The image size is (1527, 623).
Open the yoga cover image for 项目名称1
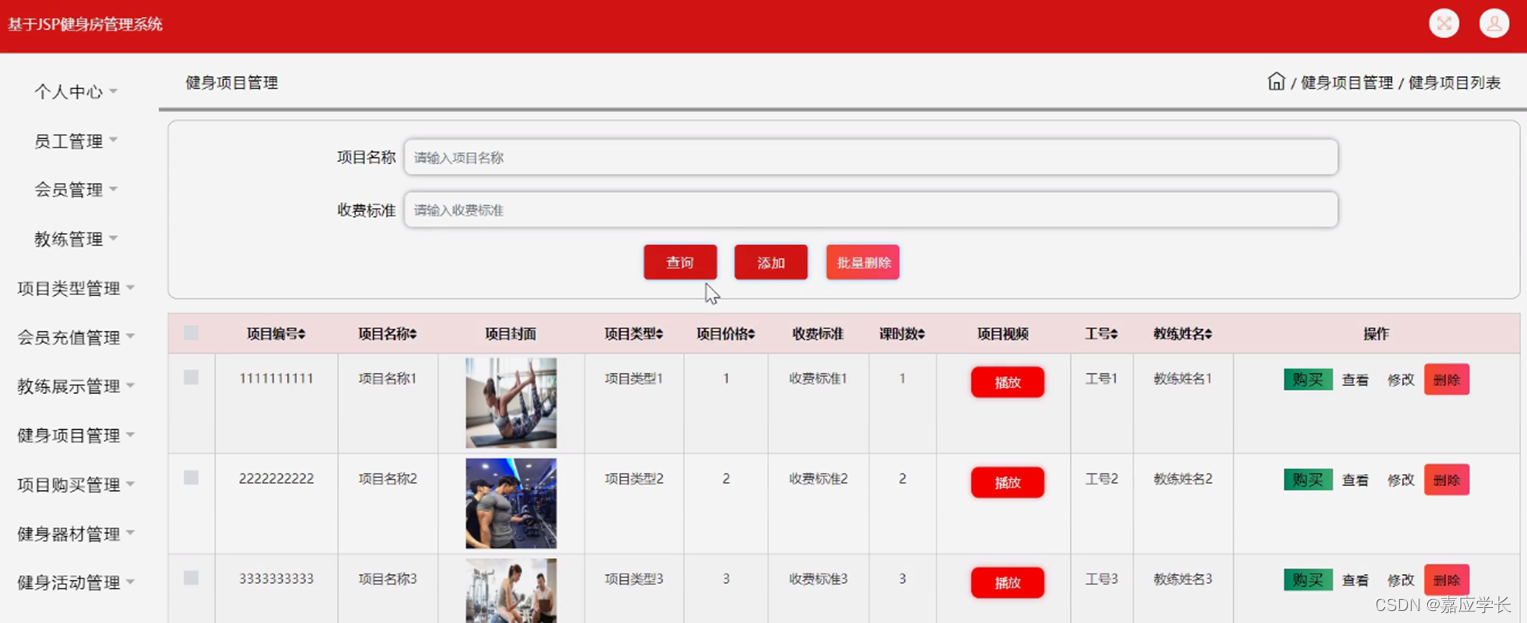[511, 403]
